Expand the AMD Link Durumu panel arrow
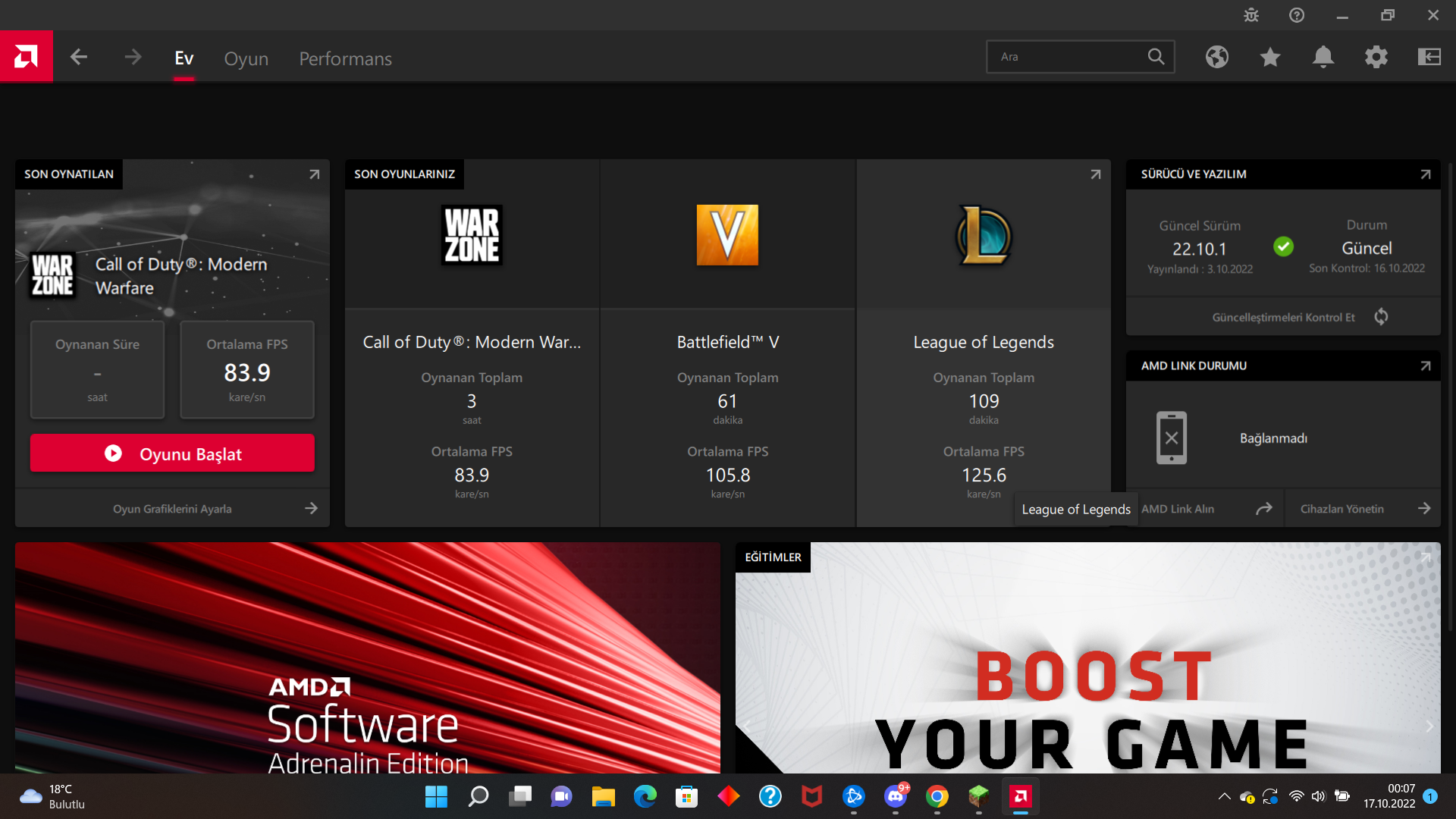The width and height of the screenshot is (1456, 819). click(1425, 366)
